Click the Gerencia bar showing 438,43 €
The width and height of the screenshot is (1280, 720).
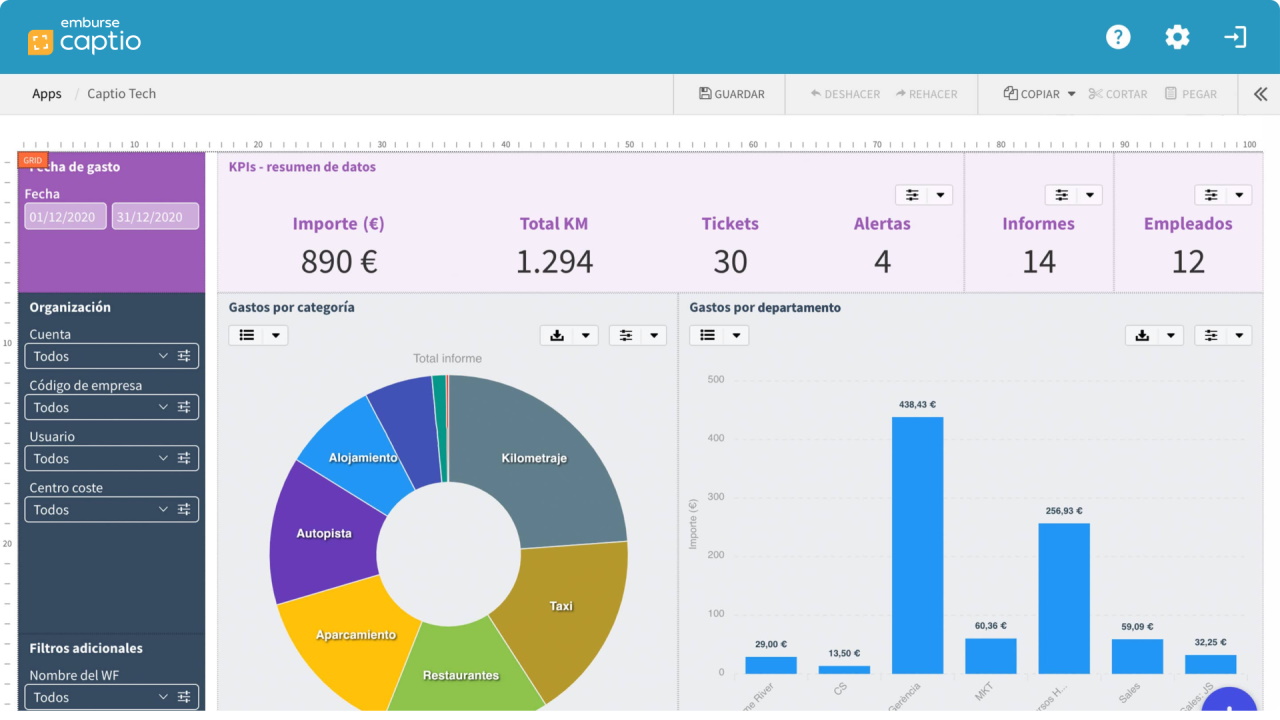point(917,545)
